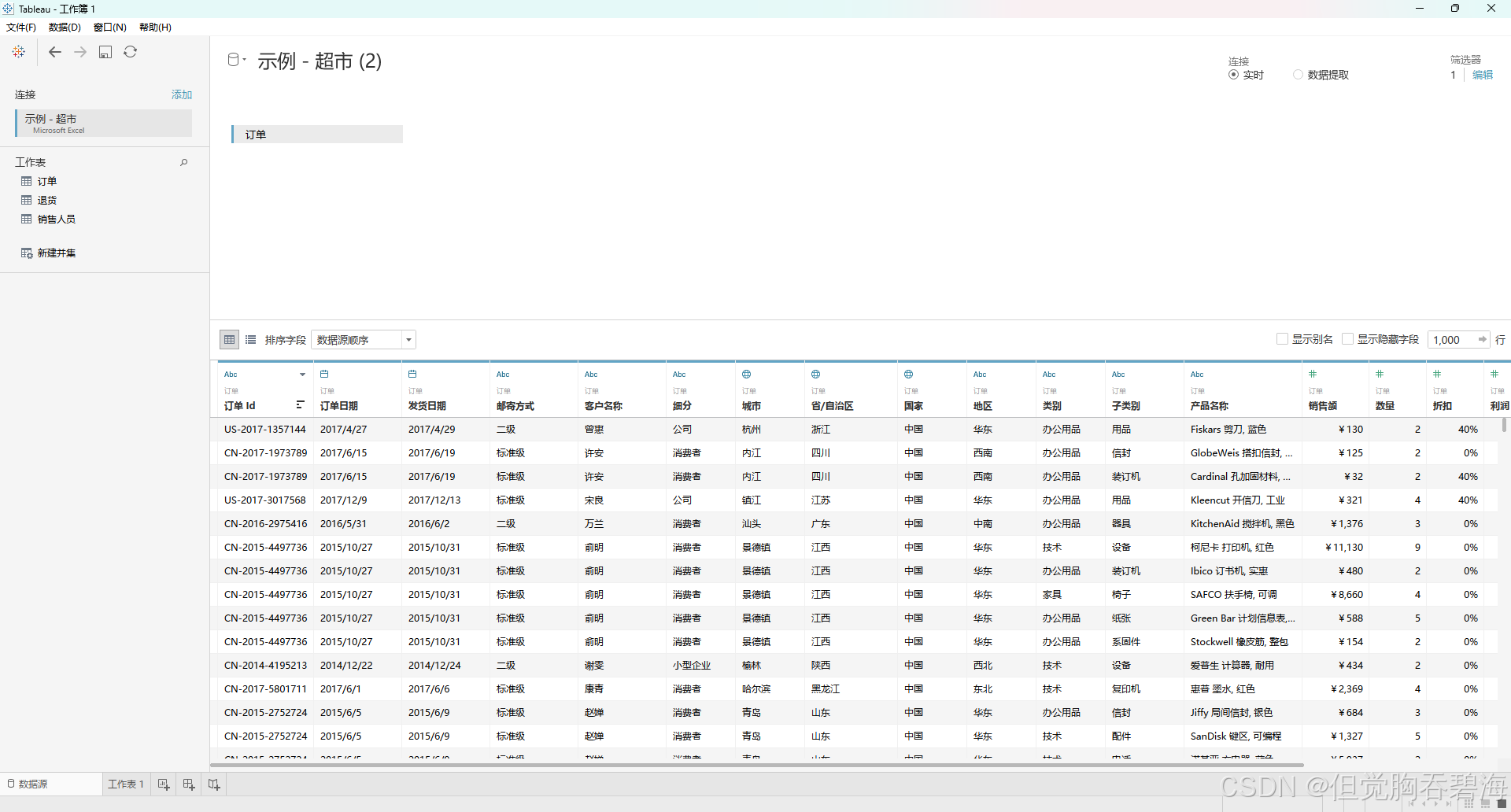
Task: Select the 实时 connection radio button
Action: pos(1233,75)
